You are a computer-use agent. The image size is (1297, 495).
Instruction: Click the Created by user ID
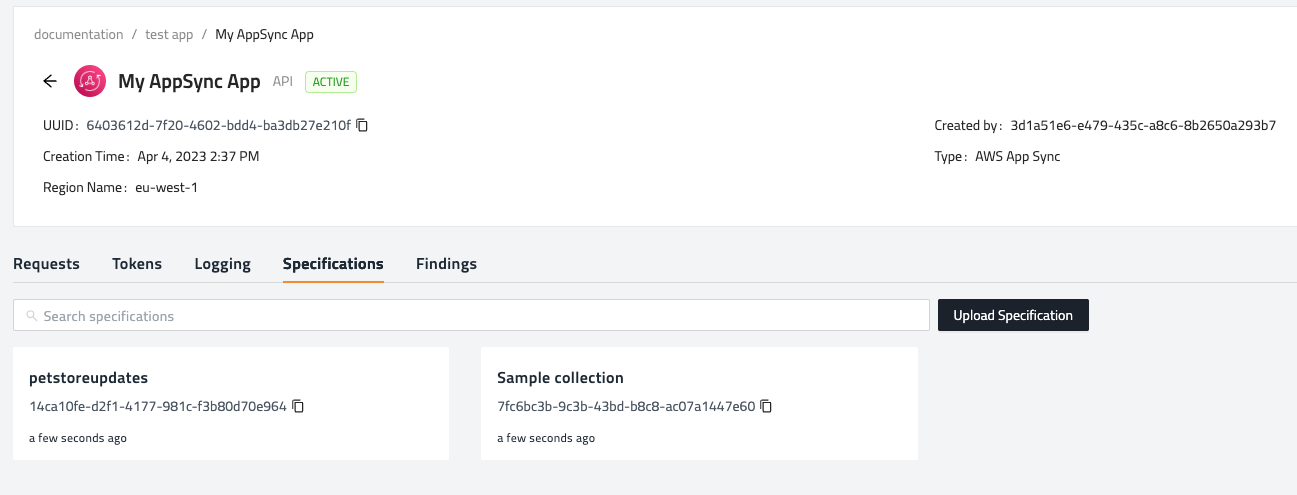coord(1143,126)
